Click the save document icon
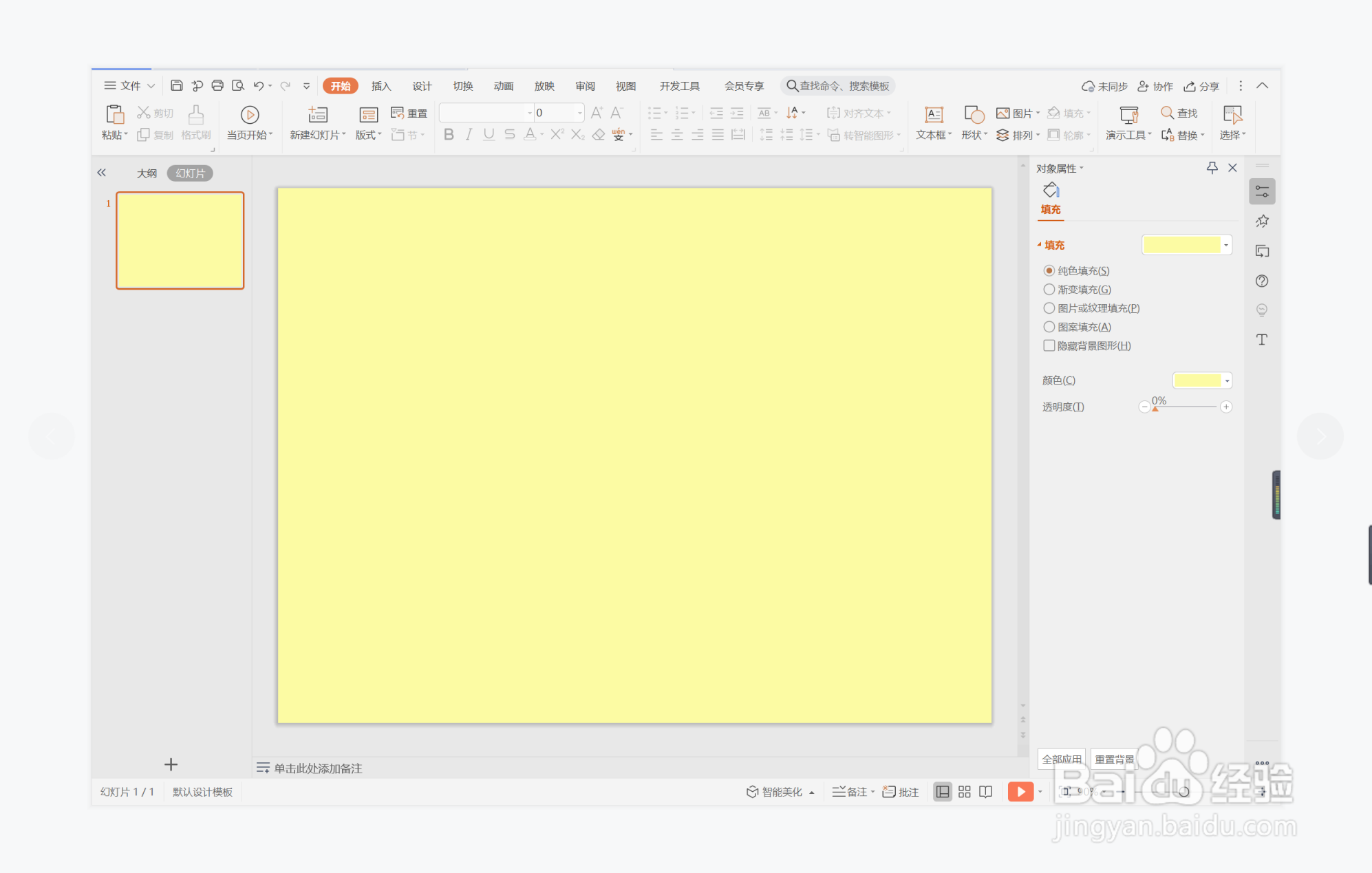This screenshot has height=873, width=1372. click(x=177, y=85)
